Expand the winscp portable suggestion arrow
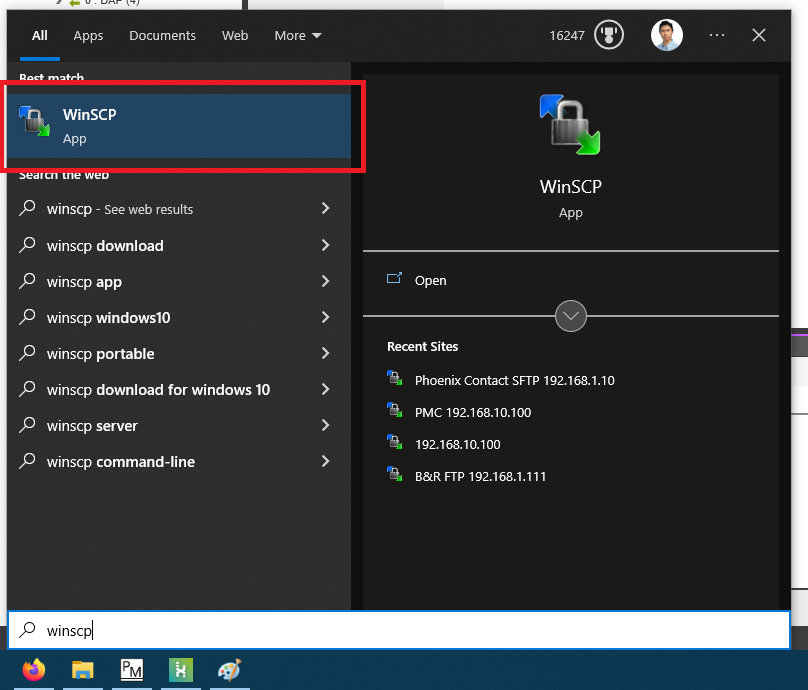Image resolution: width=808 pixels, height=690 pixels. point(325,354)
